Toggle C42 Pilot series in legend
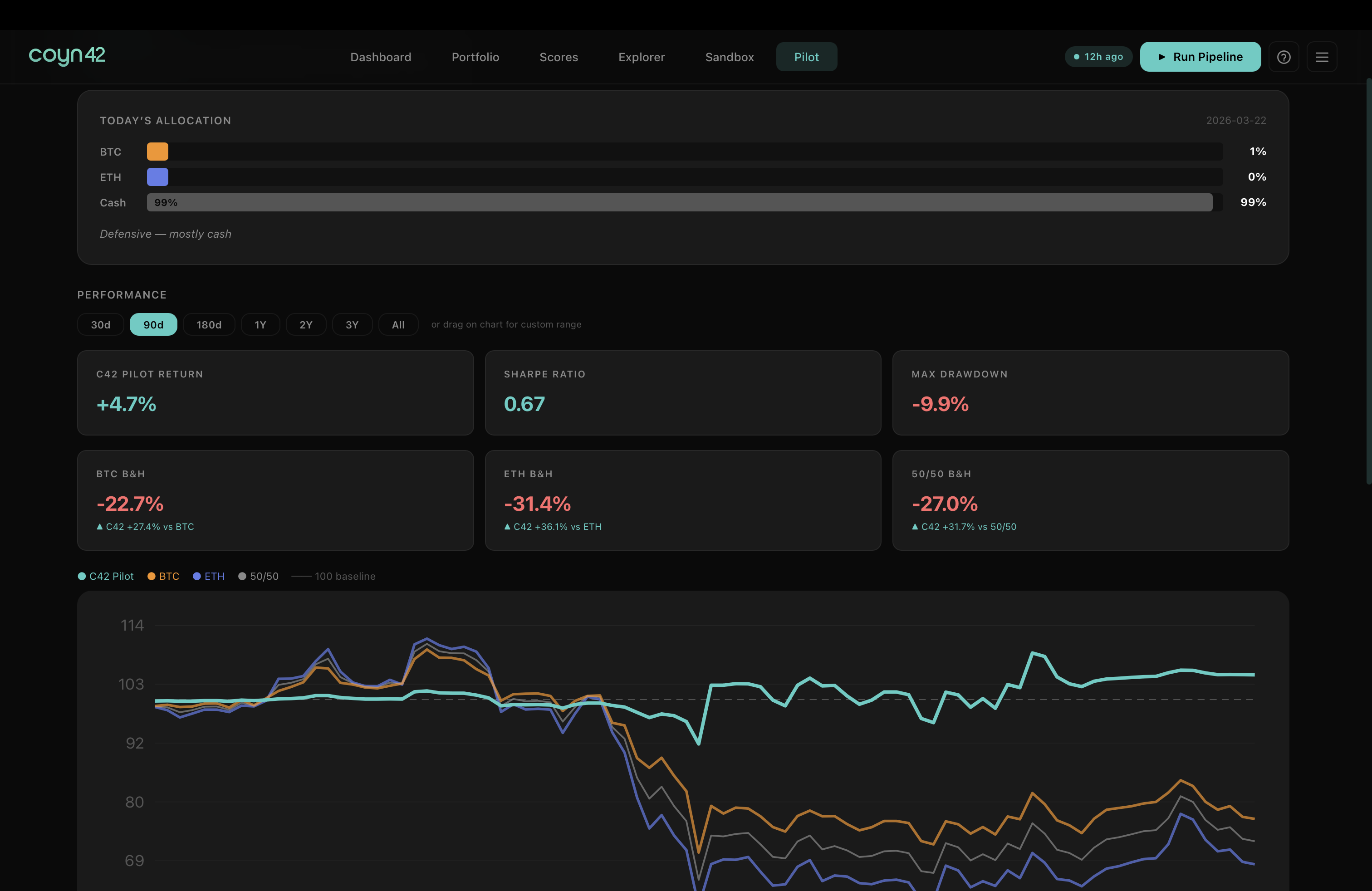The width and height of the screenshot is (1372, 891). 106,576
